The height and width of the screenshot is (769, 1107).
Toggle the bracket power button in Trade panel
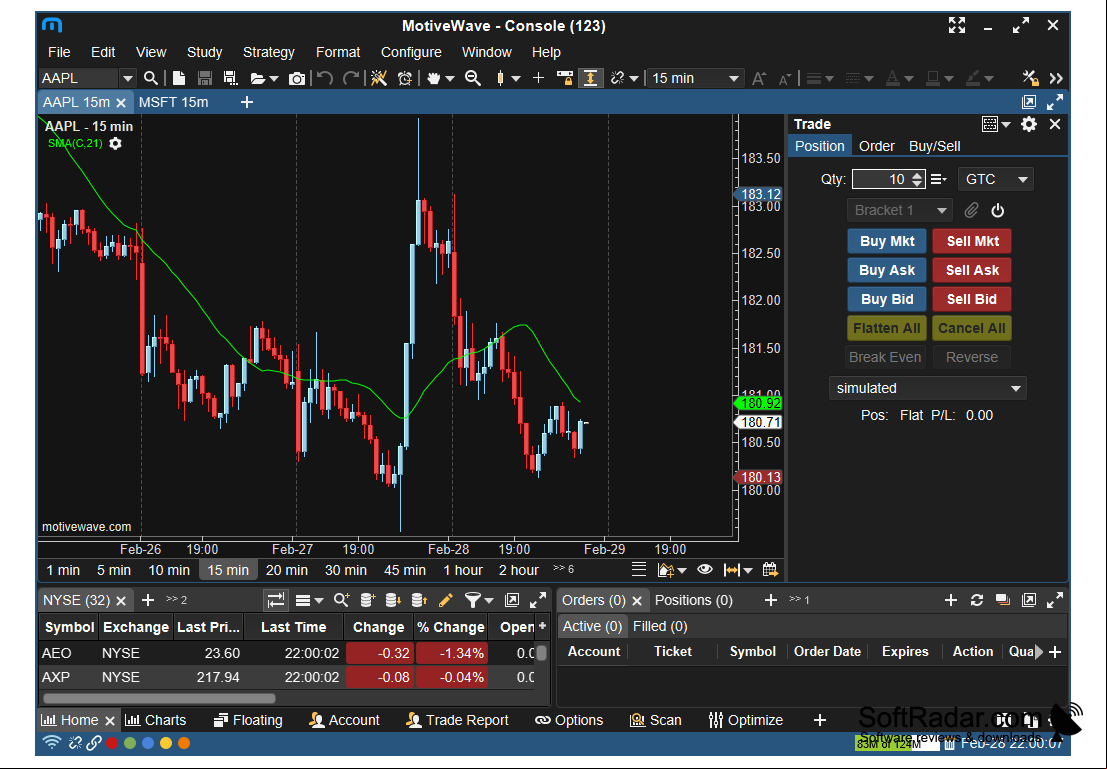pyautogui.click(x=998, y=210)
